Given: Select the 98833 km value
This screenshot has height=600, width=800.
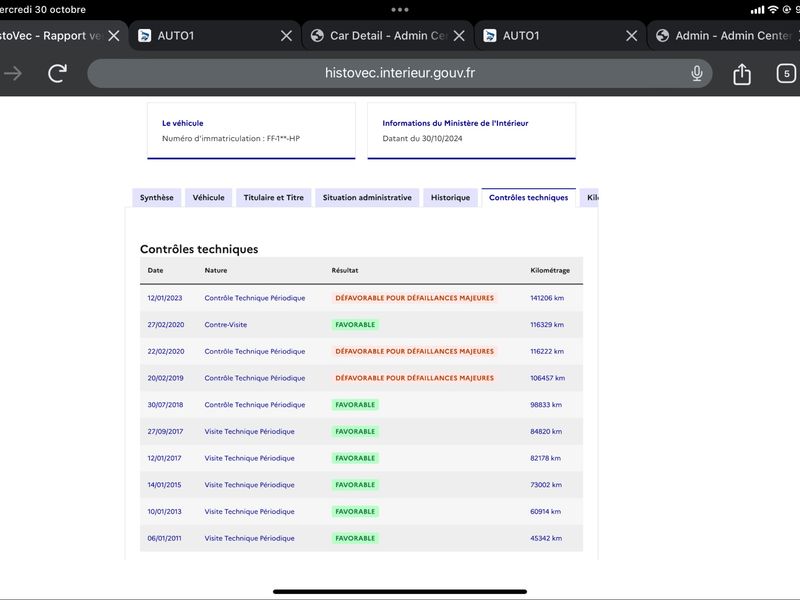Looking at the screenshot, I should click(x=546, y=405).
